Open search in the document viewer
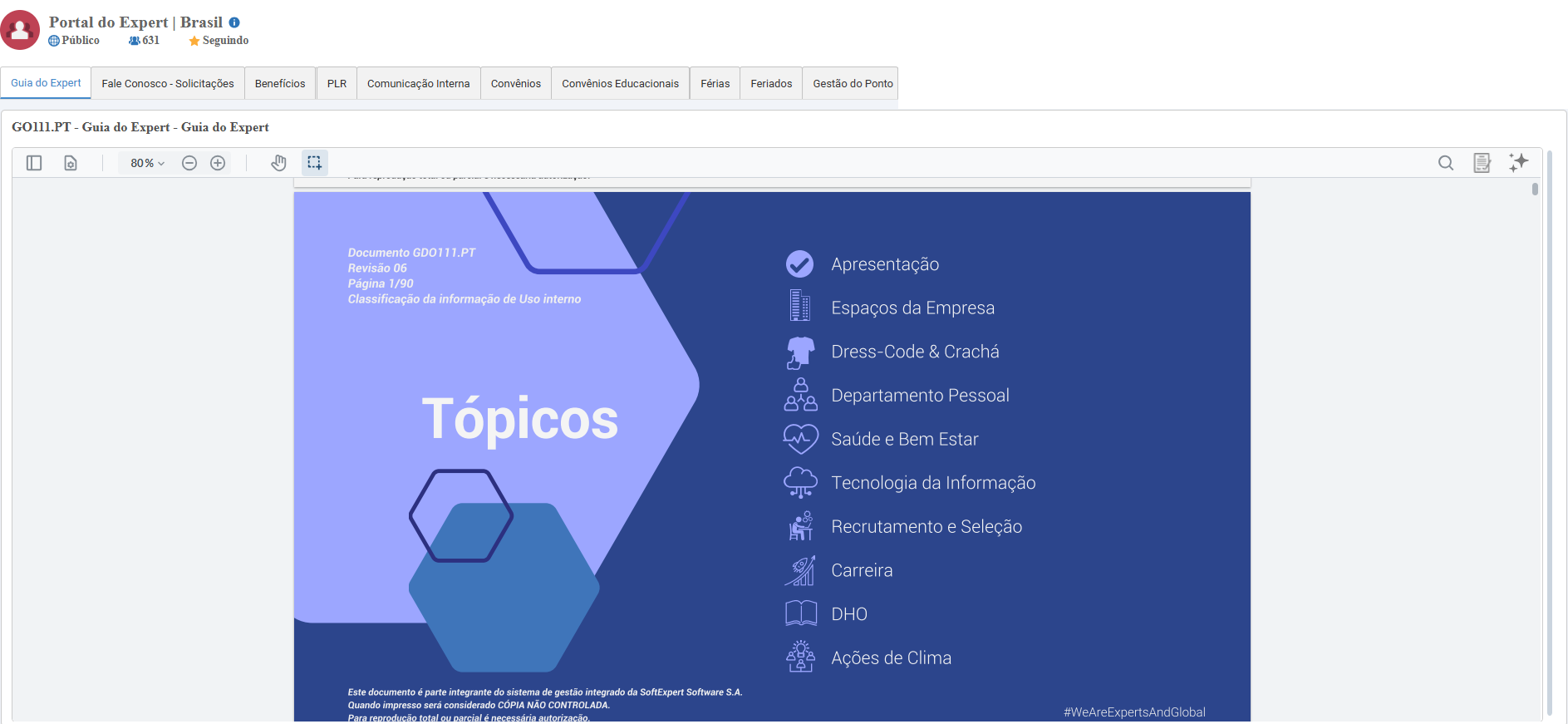Viewport: 1568px width, 724px height. tap(1446, 163)
